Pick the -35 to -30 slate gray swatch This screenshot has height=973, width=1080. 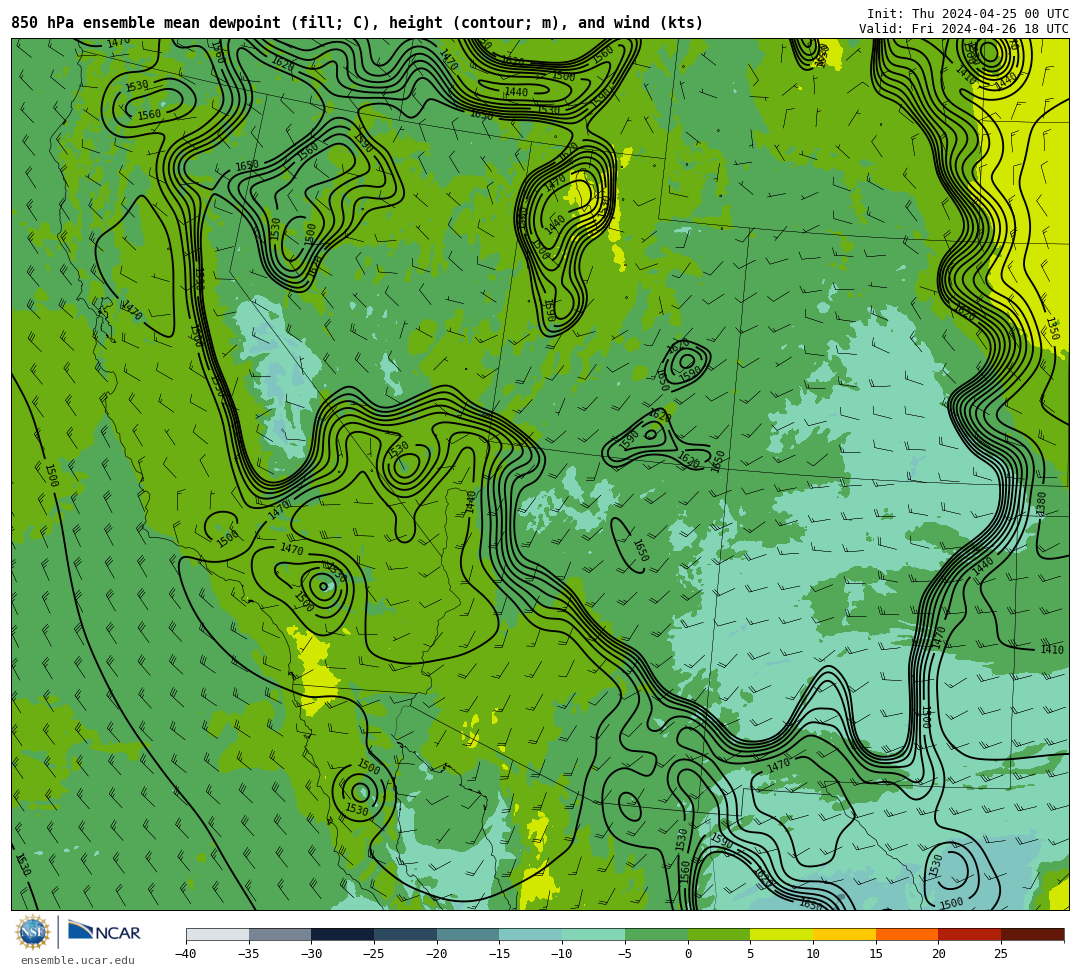tap(280, 934)
